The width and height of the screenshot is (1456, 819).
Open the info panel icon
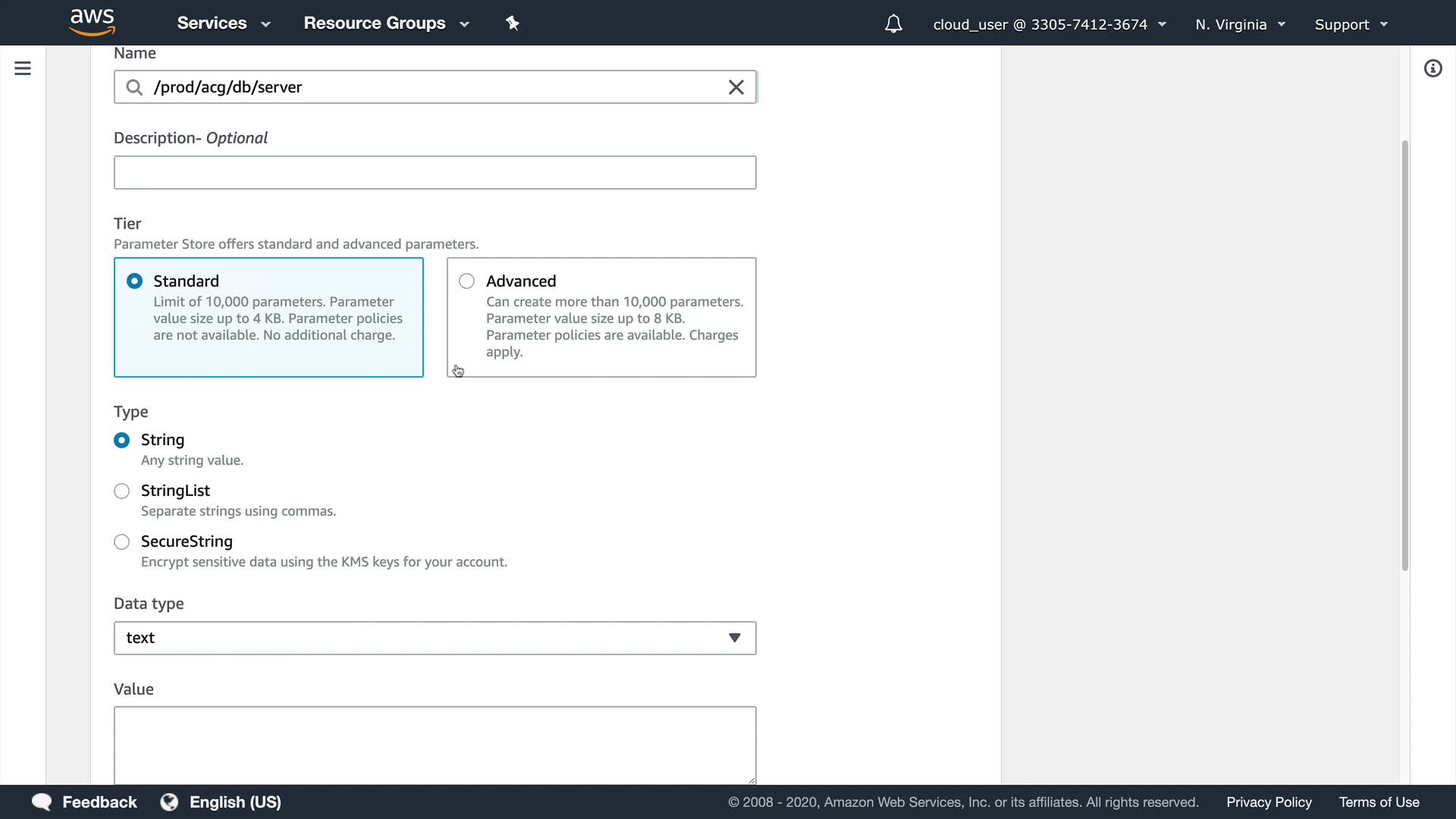(x=1432, y=68)
